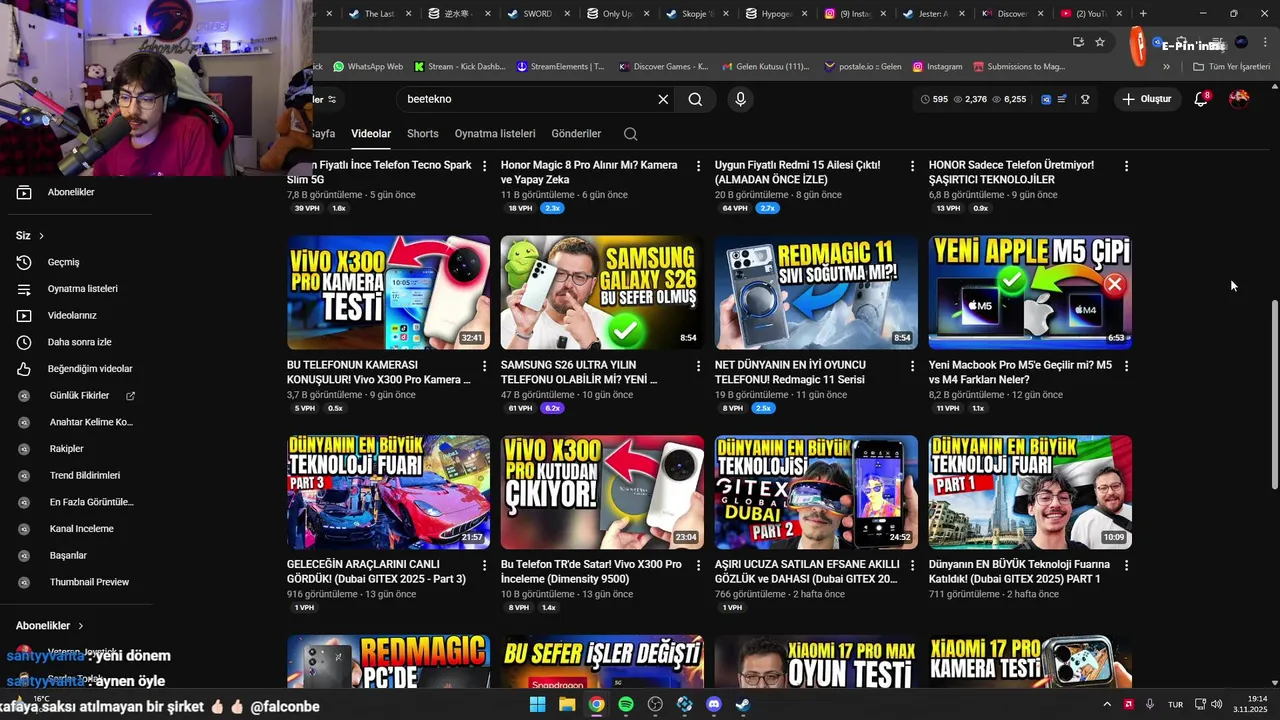
Task: Open Steam from the Windows taskbar
Action: [x=743, y=704]
